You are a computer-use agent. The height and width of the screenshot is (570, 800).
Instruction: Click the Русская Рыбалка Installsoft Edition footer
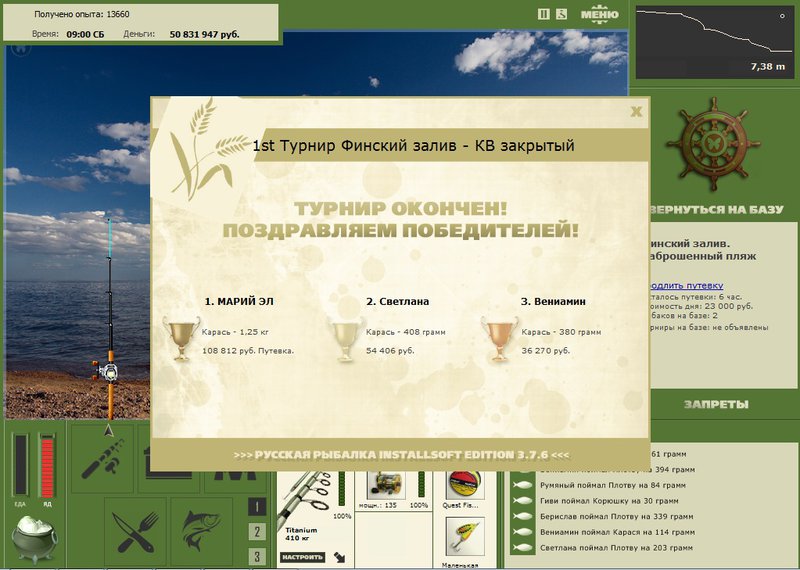[401, 455]
